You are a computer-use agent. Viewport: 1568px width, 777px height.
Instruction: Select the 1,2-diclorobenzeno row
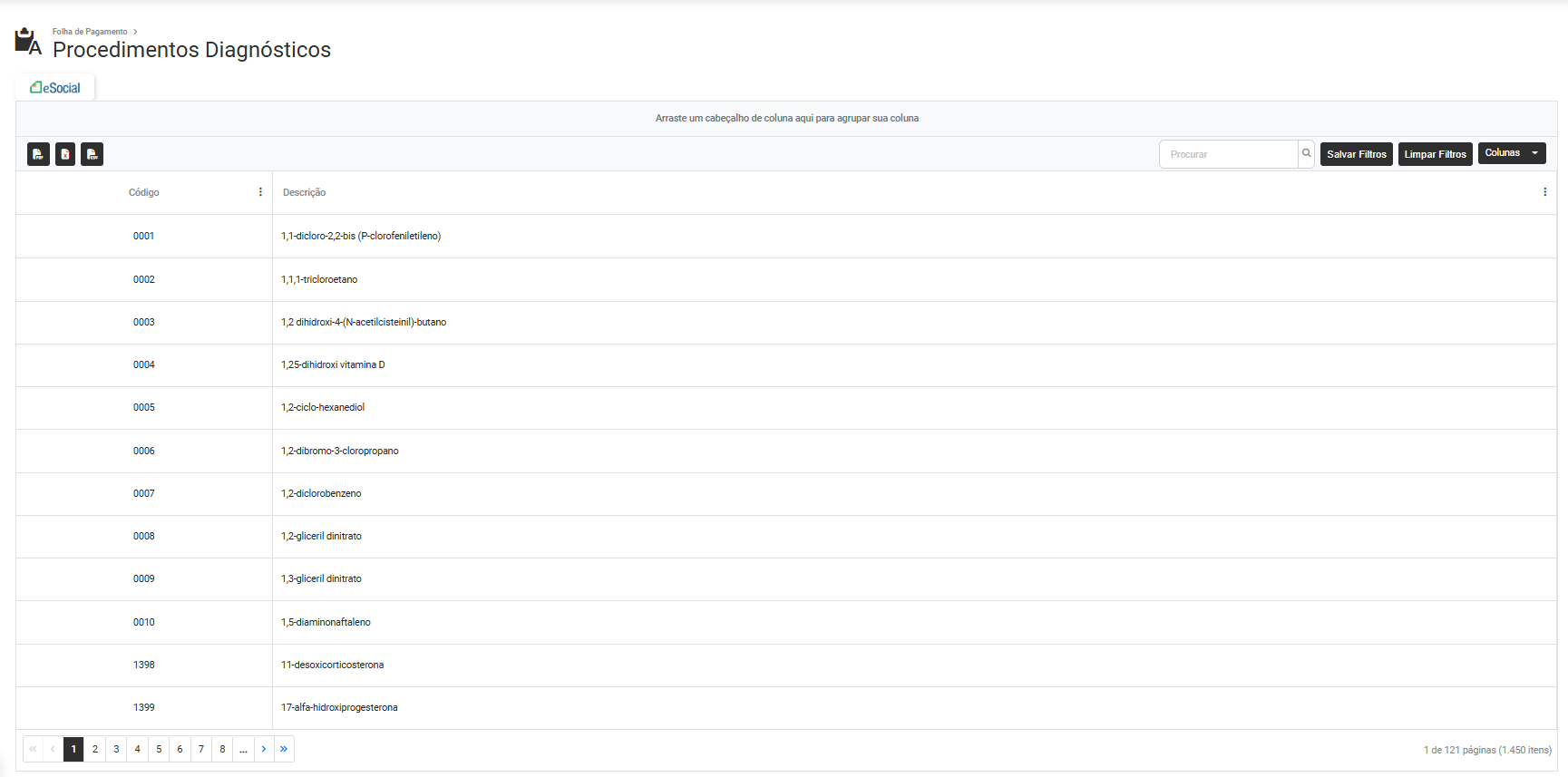321,493
